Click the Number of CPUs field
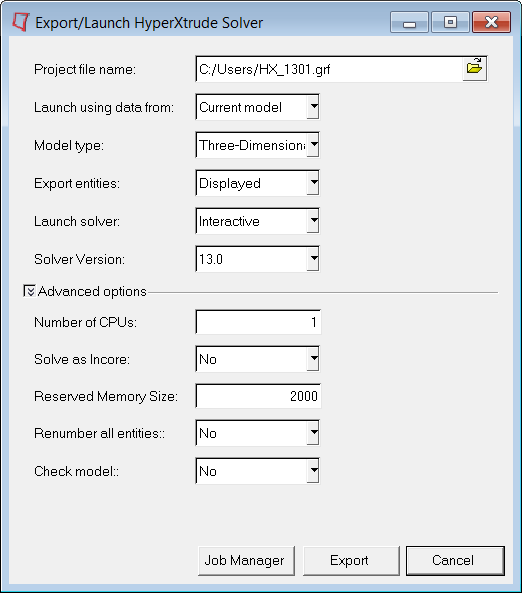The image size is (522, 593). click(258, 322)
